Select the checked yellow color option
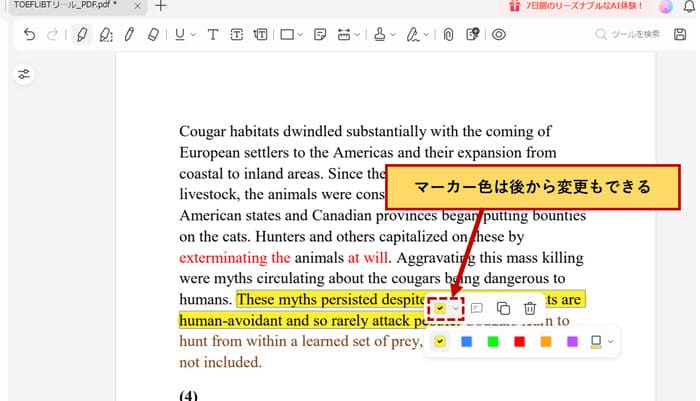The width and height of the screenshot is (700, 401). click(441, 342)
